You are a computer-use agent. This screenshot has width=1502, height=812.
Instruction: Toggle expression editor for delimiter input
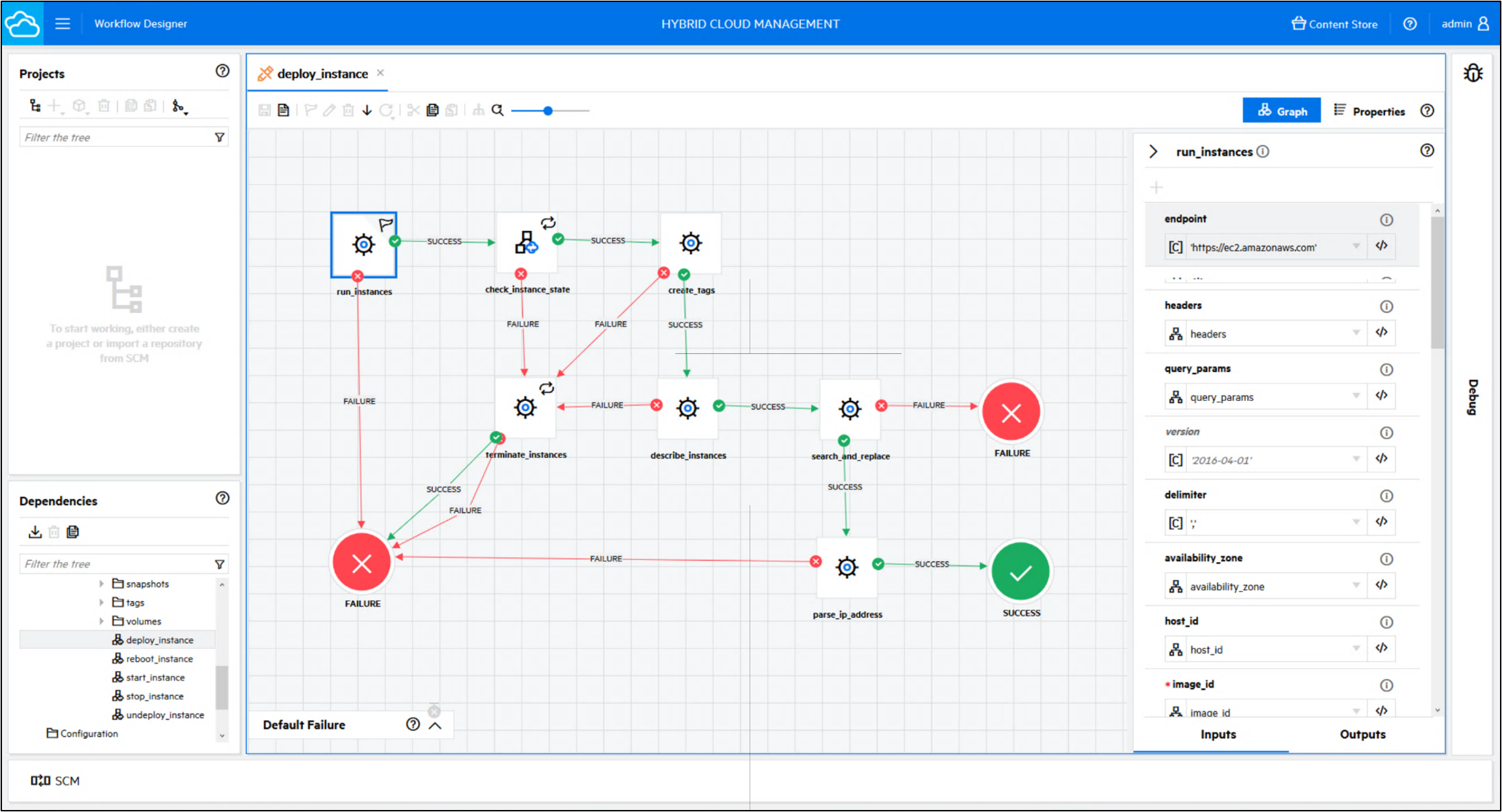1382,522
